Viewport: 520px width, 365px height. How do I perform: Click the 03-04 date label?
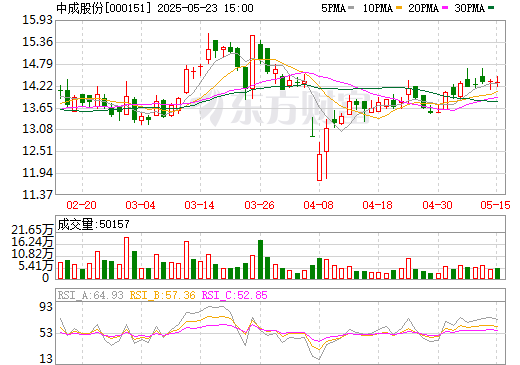[x=140, y=205]
